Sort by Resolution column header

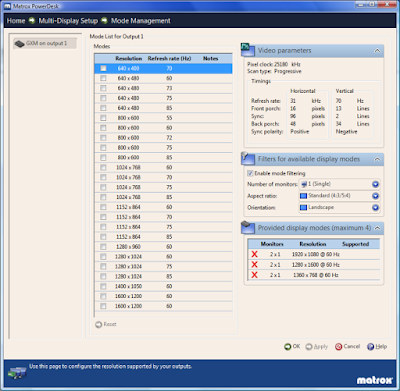(129, 59)
